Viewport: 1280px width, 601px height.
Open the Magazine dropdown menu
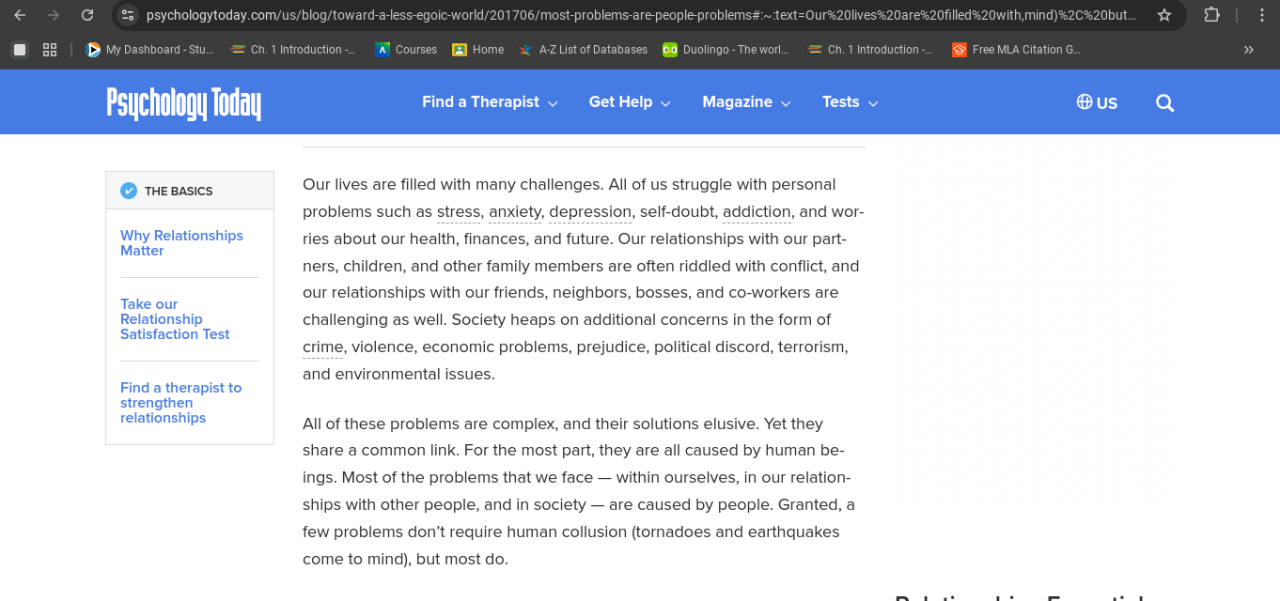(x=746, y=102)
